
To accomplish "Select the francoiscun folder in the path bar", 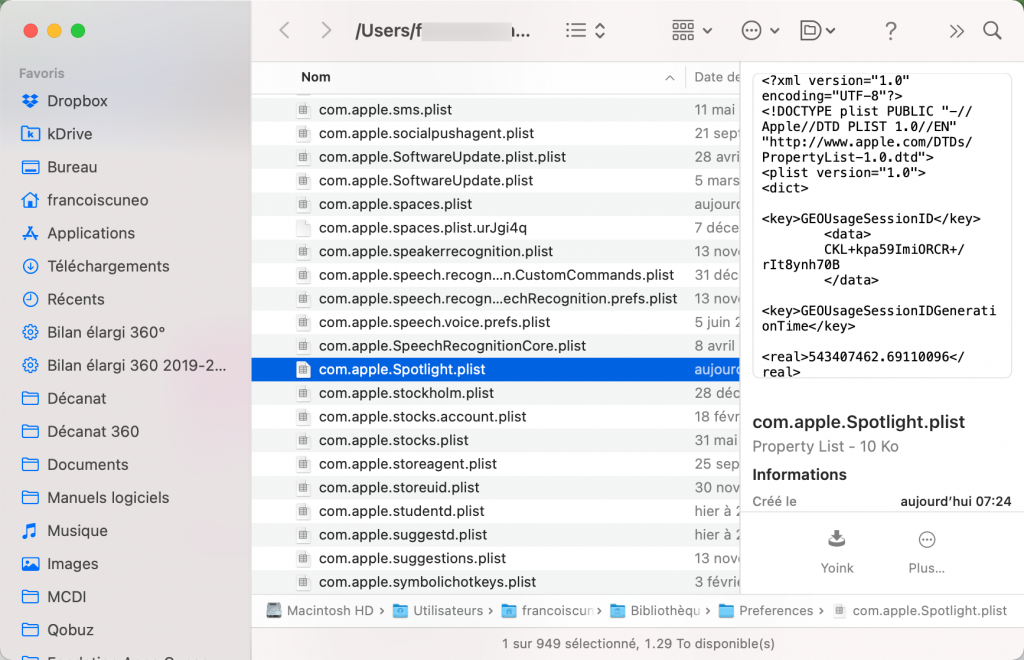I will click(x=547, y=611).
